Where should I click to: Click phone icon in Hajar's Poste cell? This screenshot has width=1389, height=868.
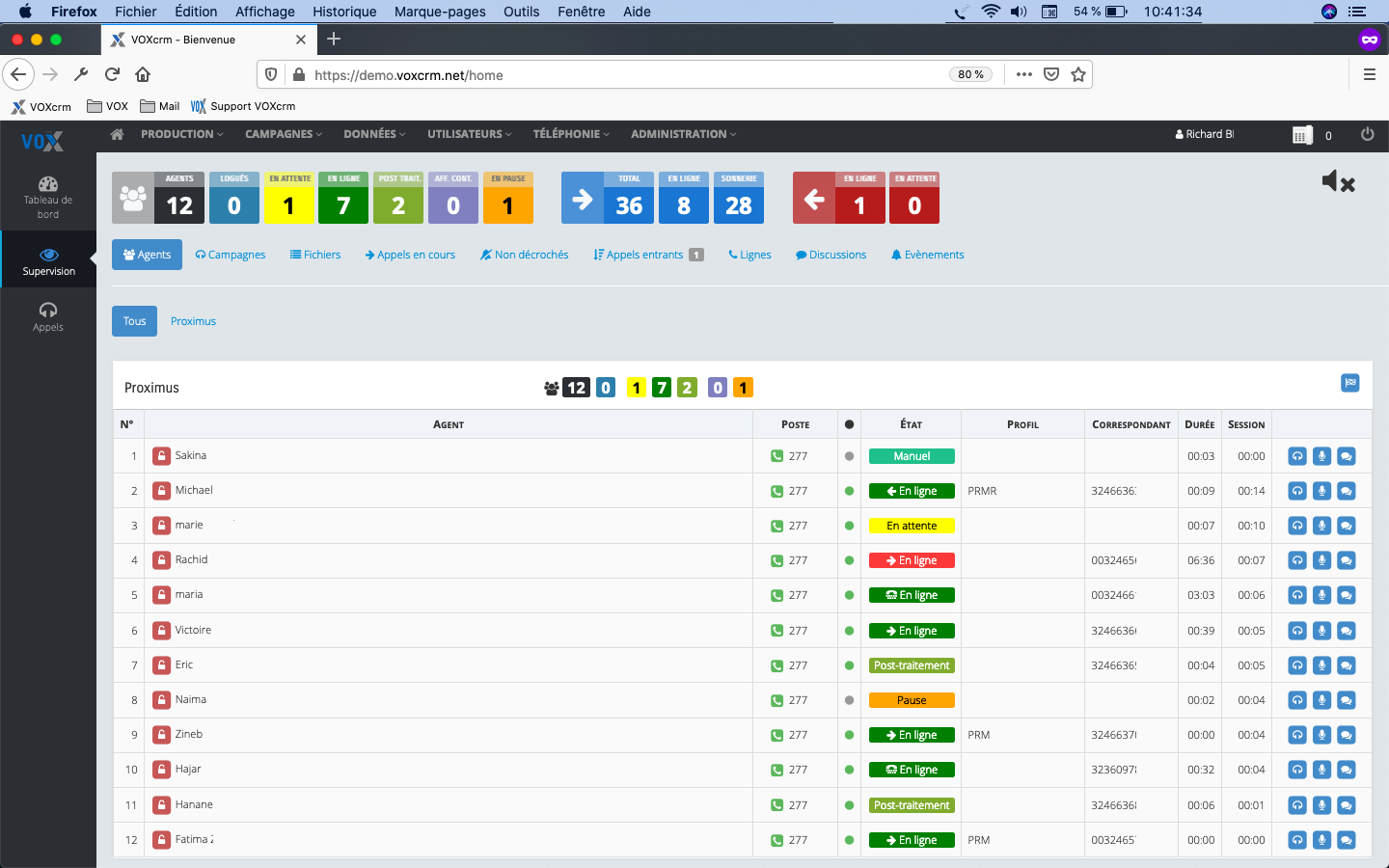tap(776, 770)
